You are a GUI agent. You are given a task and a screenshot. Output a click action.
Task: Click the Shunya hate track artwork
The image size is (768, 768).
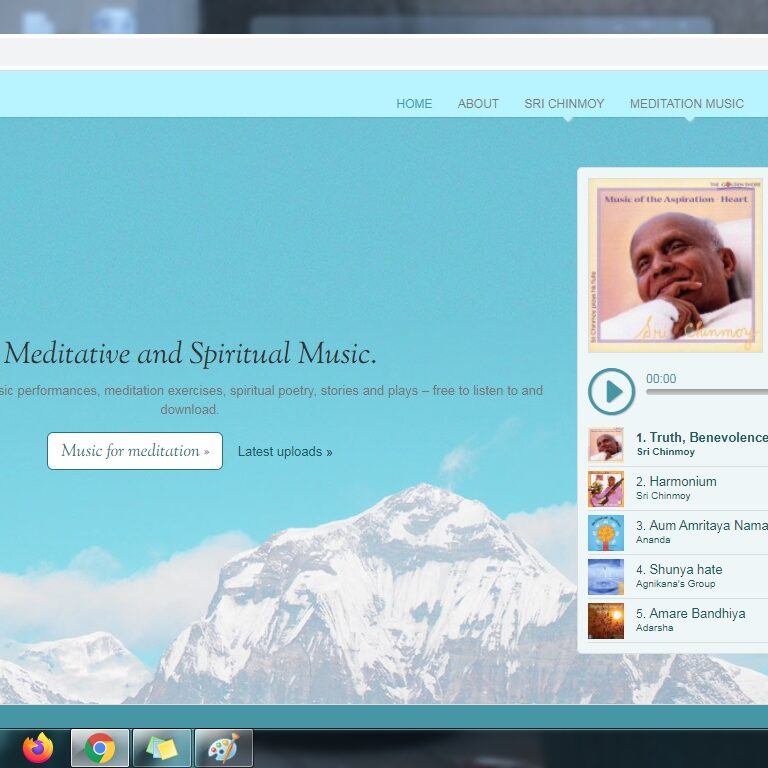coord(605,577)
